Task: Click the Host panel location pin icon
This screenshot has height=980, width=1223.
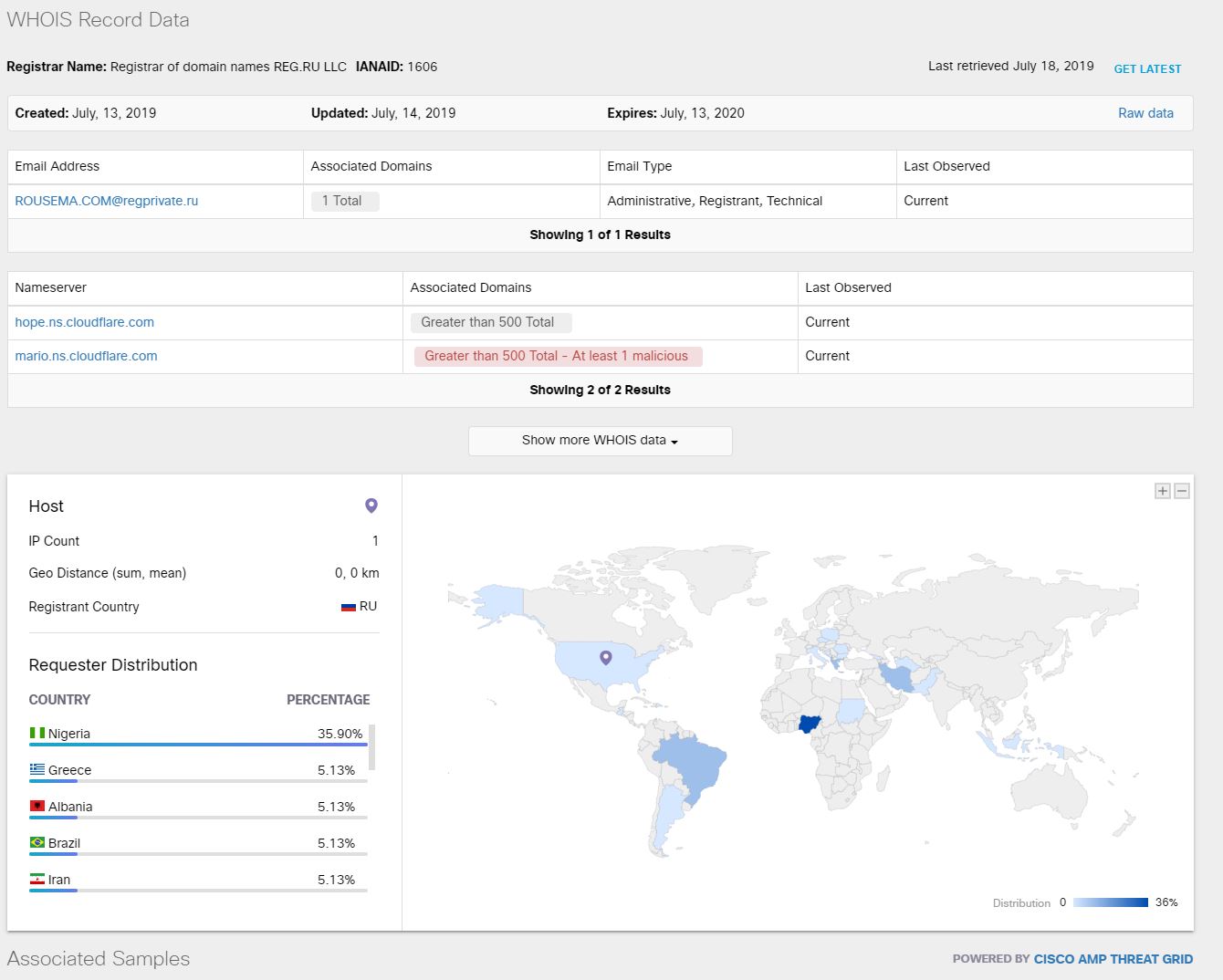Action: [371, 506]
